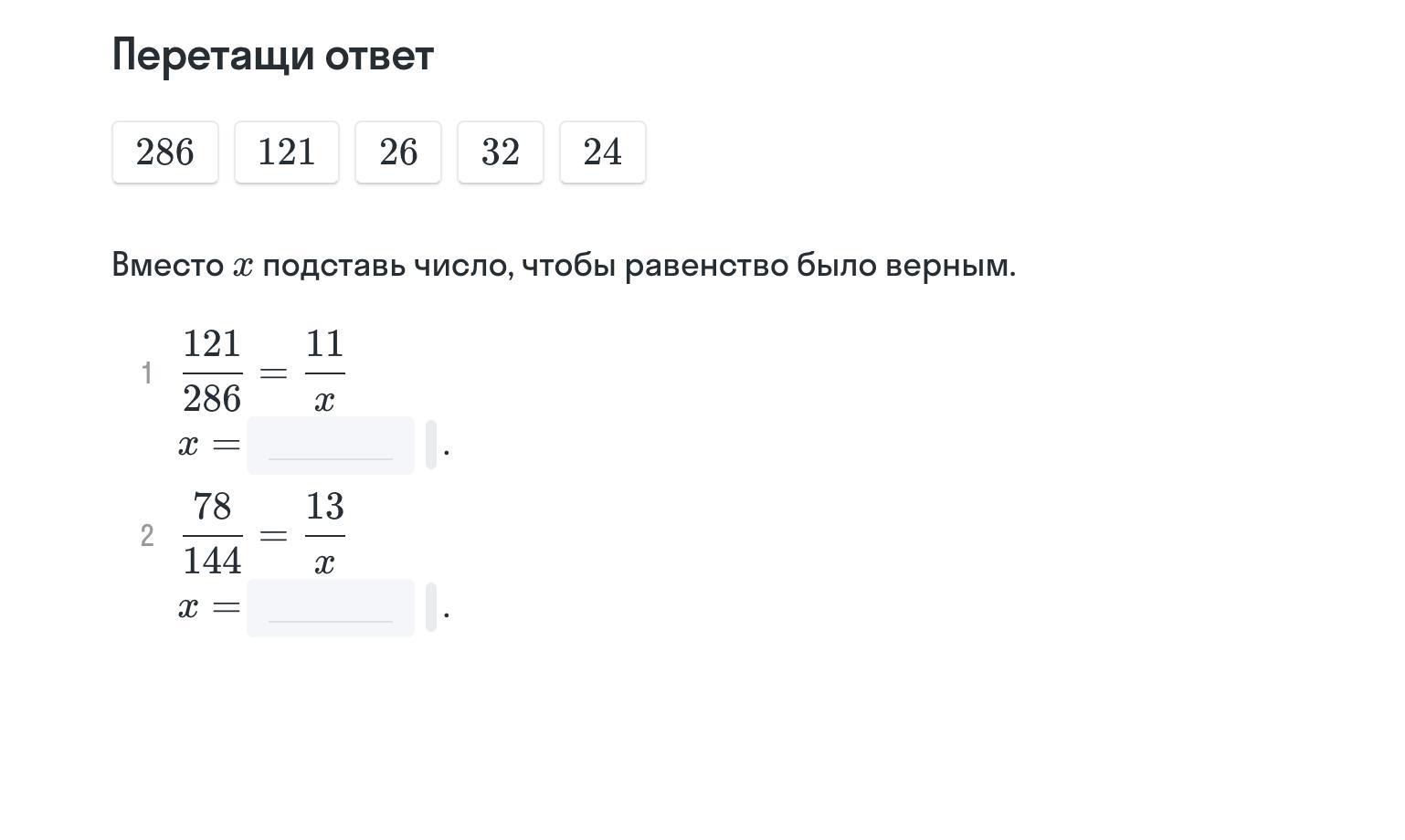
Task: Click the gray handle after second blank
Action: coord(431,607)
